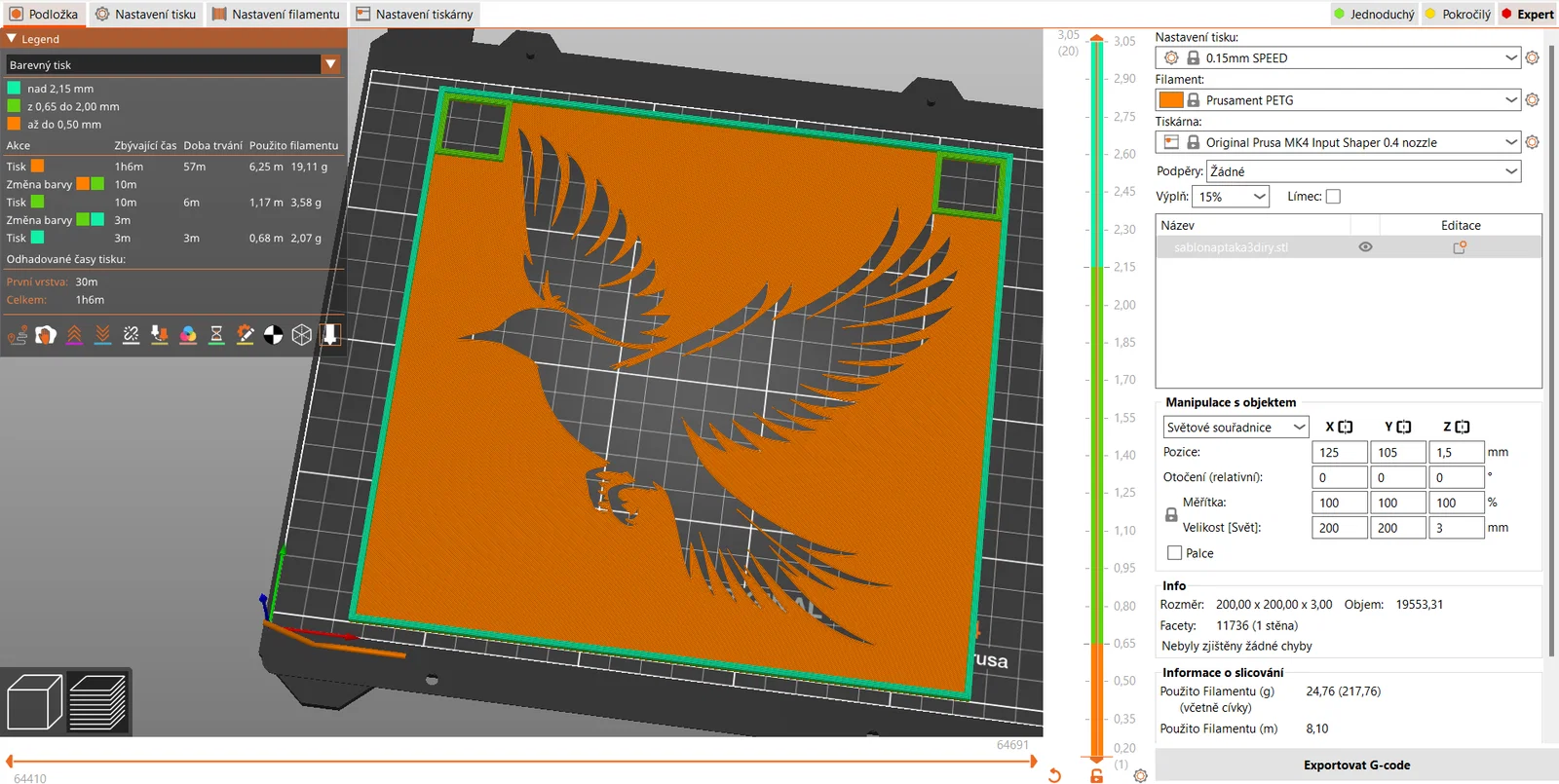Screen dimensions: 1559x784
Task: Toggle custom G-code gear-pencil icon
Action: [x=246, y=335]
